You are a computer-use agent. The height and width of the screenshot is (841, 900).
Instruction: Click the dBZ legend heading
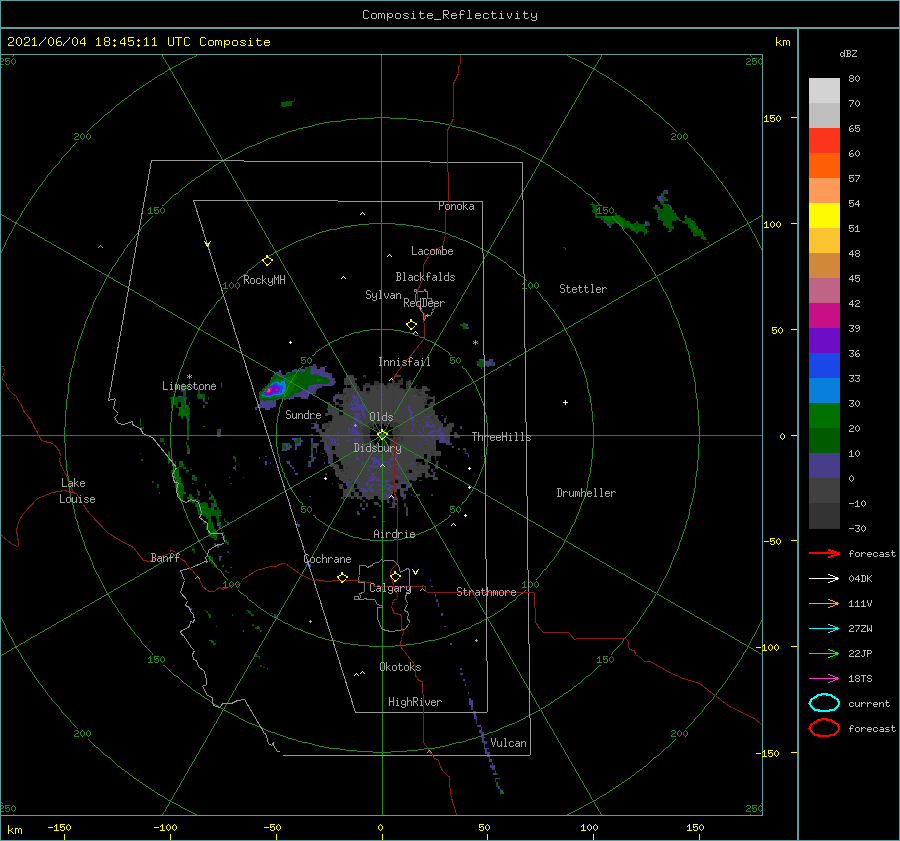pyautogui.click(x=848, y=53)
